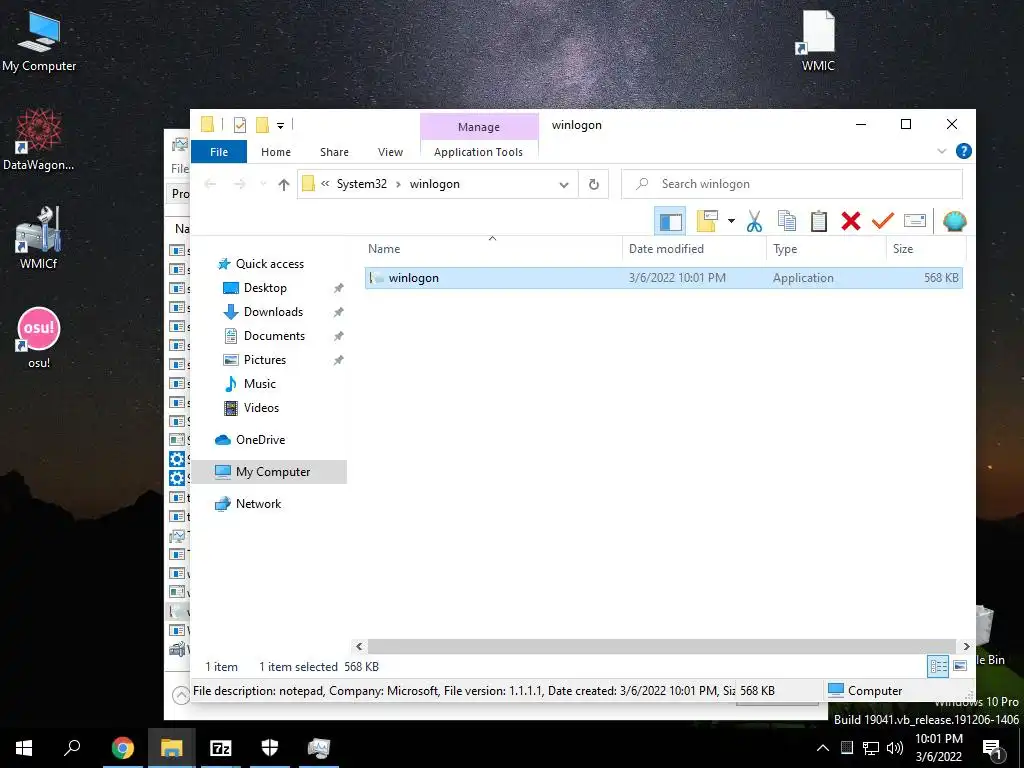The width and height of the screenshot is (1024, 768).
Task: Open the recent locations dropdown
Action: 263,184
